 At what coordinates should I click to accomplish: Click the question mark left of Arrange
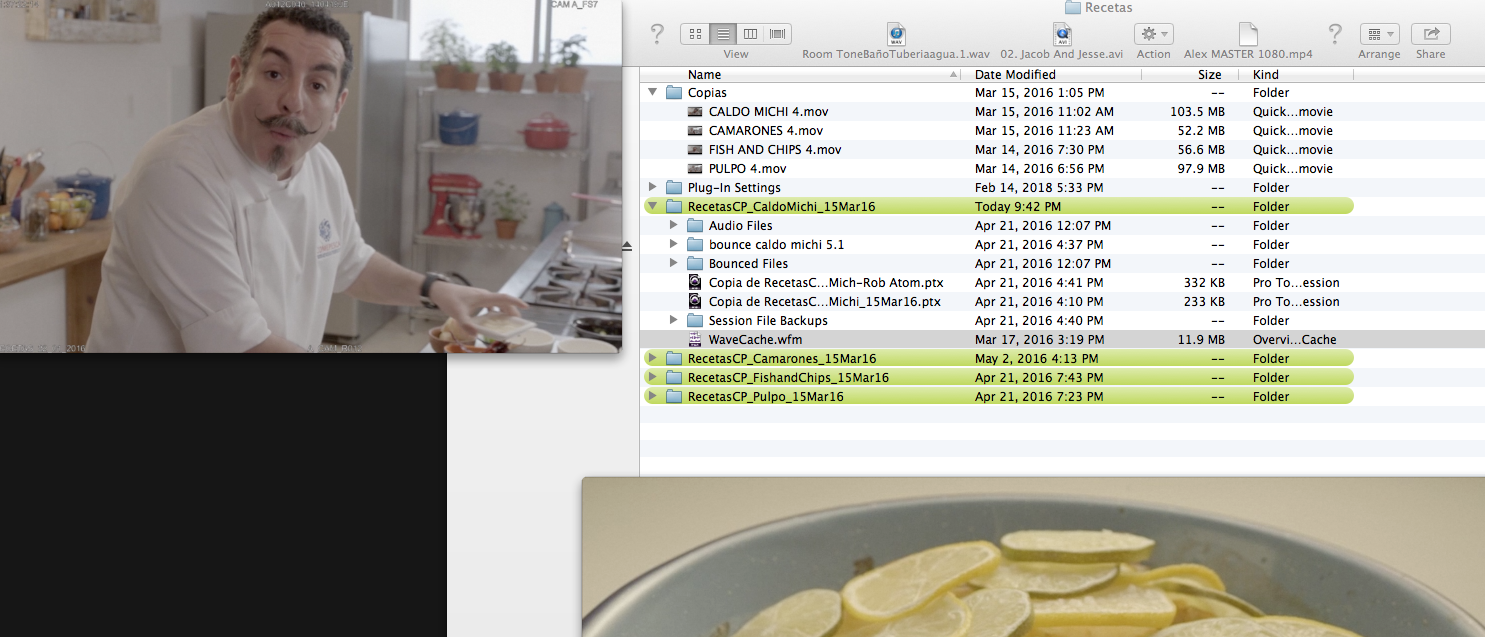1334,34
